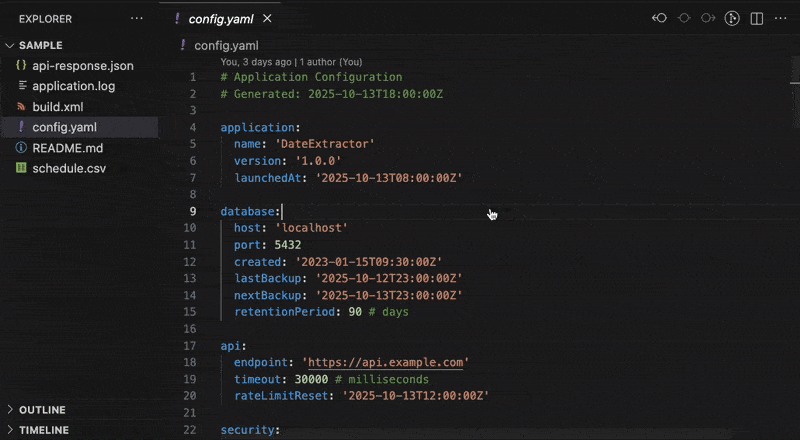
Task: Click the nextBackup key on line 14
Action: tap(268, 295)
